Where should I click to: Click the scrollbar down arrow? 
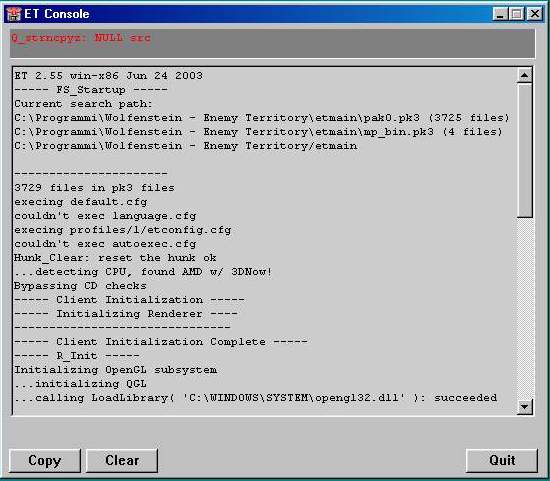click(525, 407)
